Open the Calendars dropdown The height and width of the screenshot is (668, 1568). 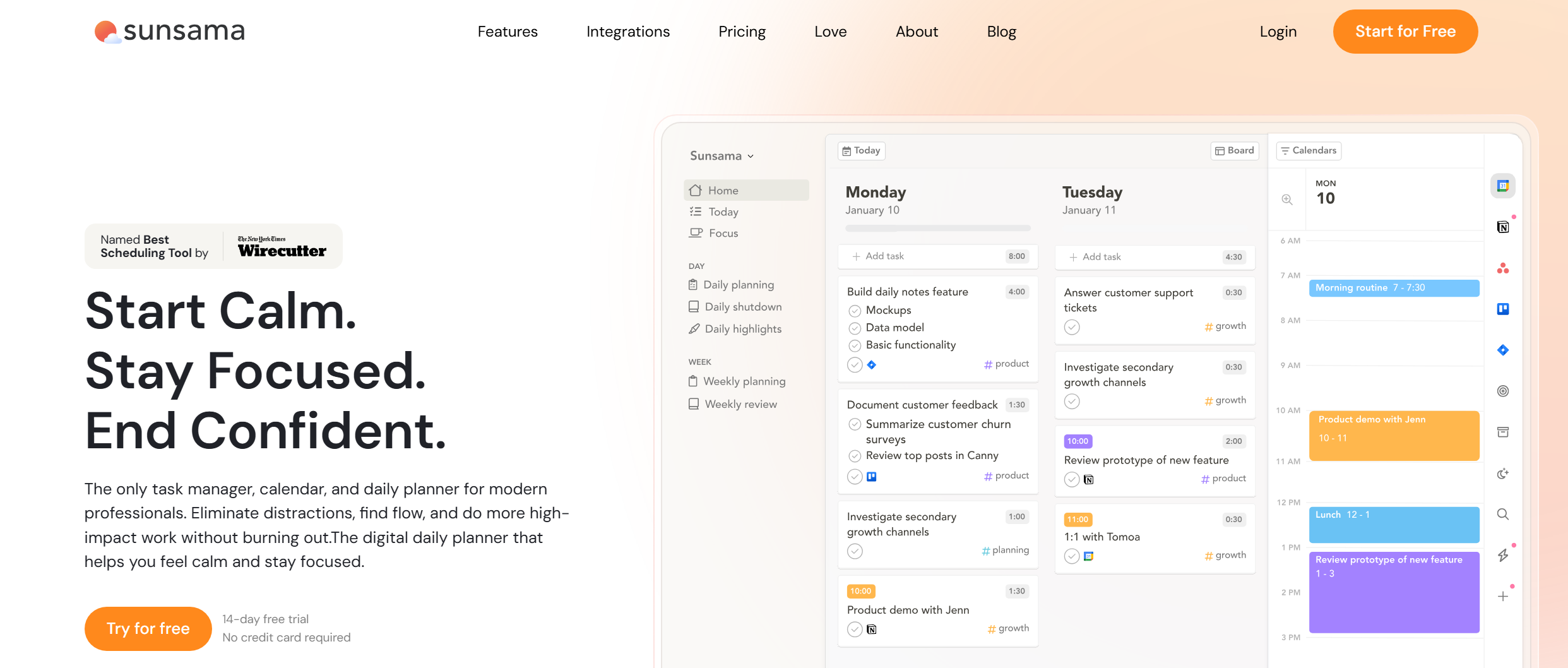[x=1308, y=150]
